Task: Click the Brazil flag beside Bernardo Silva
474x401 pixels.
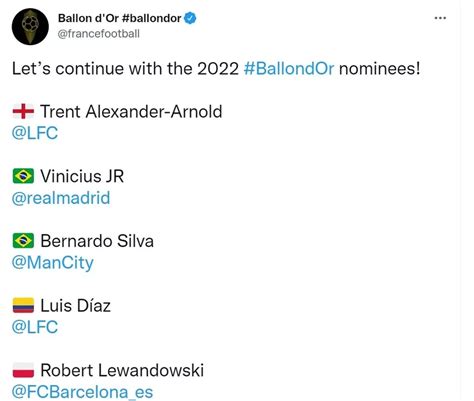Action: 23,241
